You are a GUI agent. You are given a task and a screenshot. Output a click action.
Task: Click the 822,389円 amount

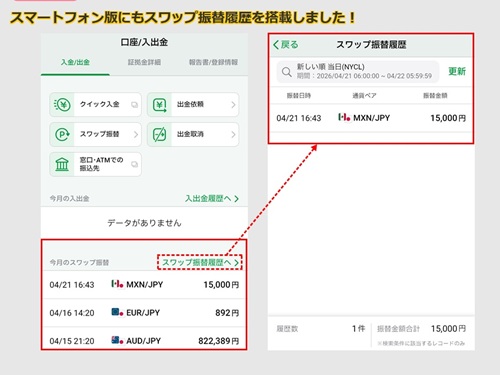point(219,341)
